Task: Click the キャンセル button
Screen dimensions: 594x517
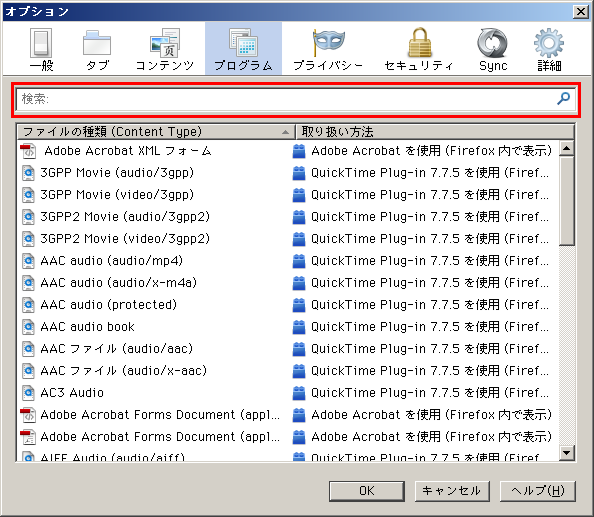Action: [452, 491]
